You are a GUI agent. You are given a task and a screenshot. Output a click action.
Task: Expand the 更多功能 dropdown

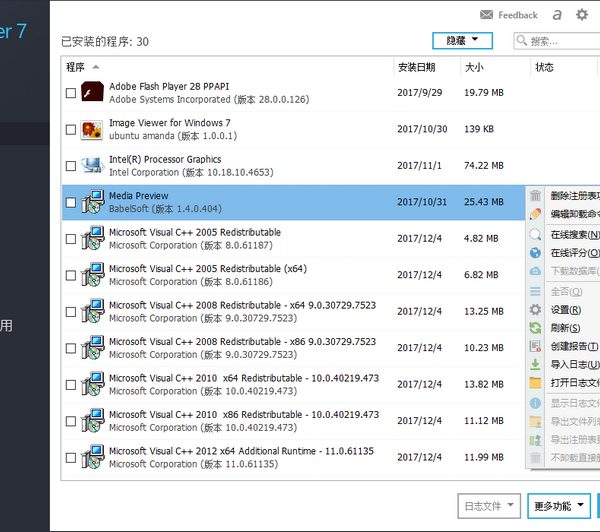tap(559, 506)
